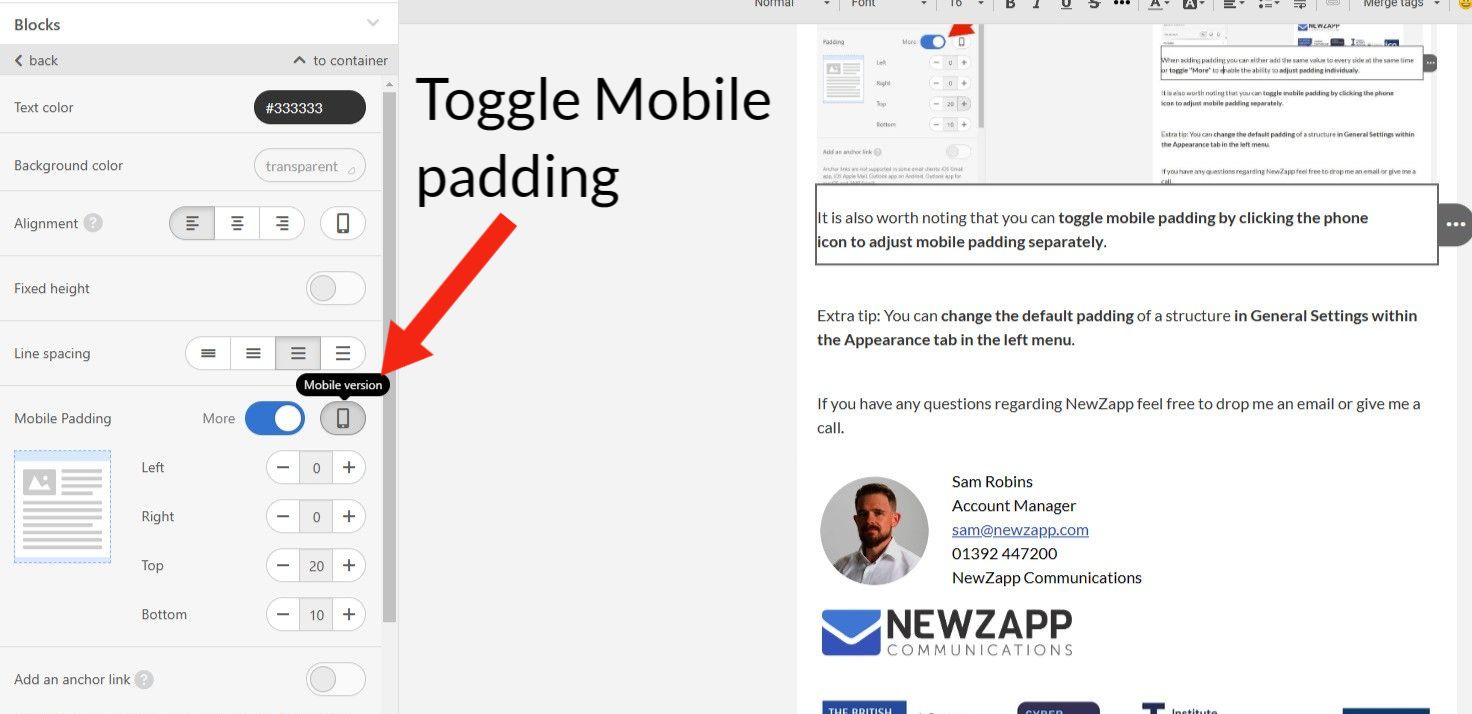Click the Mobile Padding phone icon
The width and height of the screenshot is (1472, 714).
(x=343, y=418)
